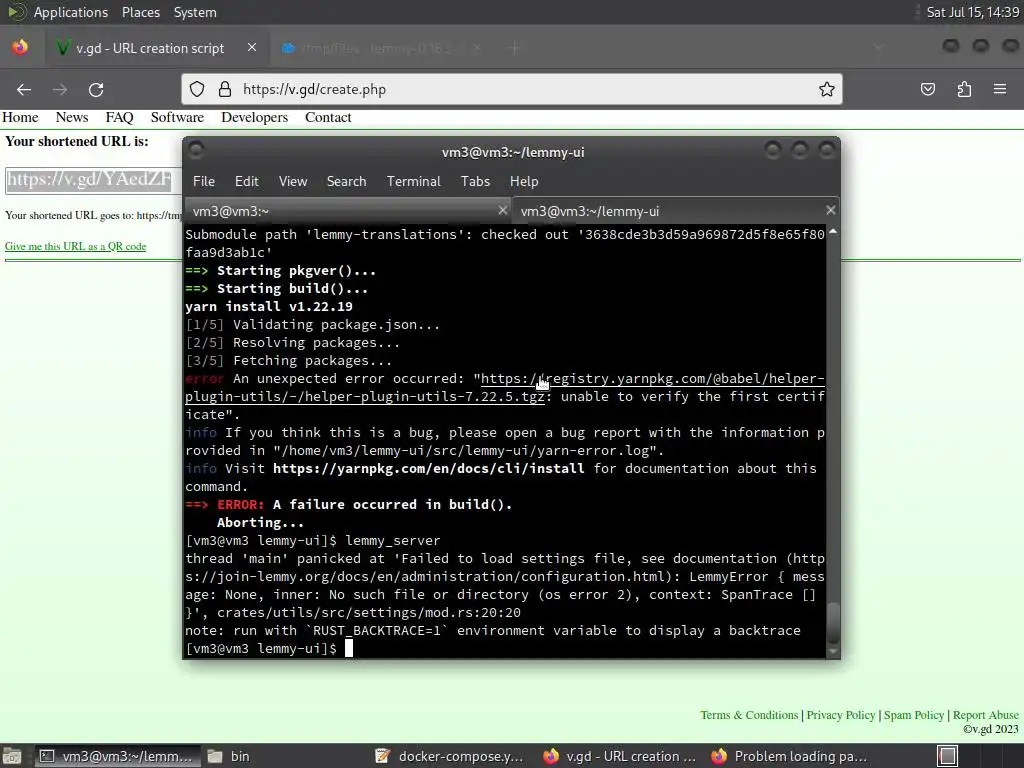Close the vm3@vm3:~ terminal tab

tap(502, 210)
